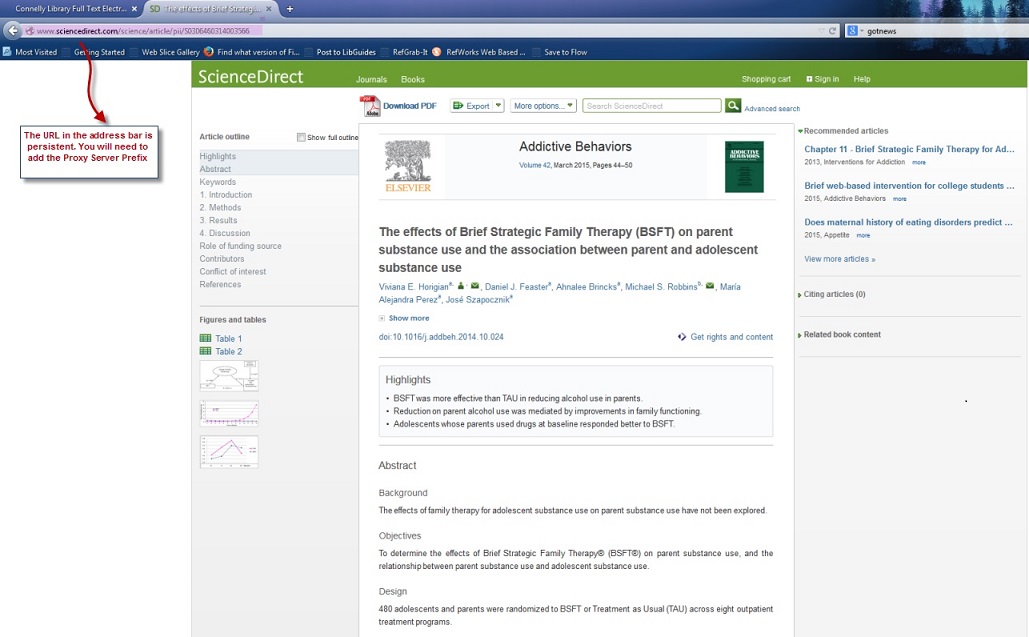
Task: Switch to the Connelly Library Full Text tab
Action: click(x=71, y=9)
